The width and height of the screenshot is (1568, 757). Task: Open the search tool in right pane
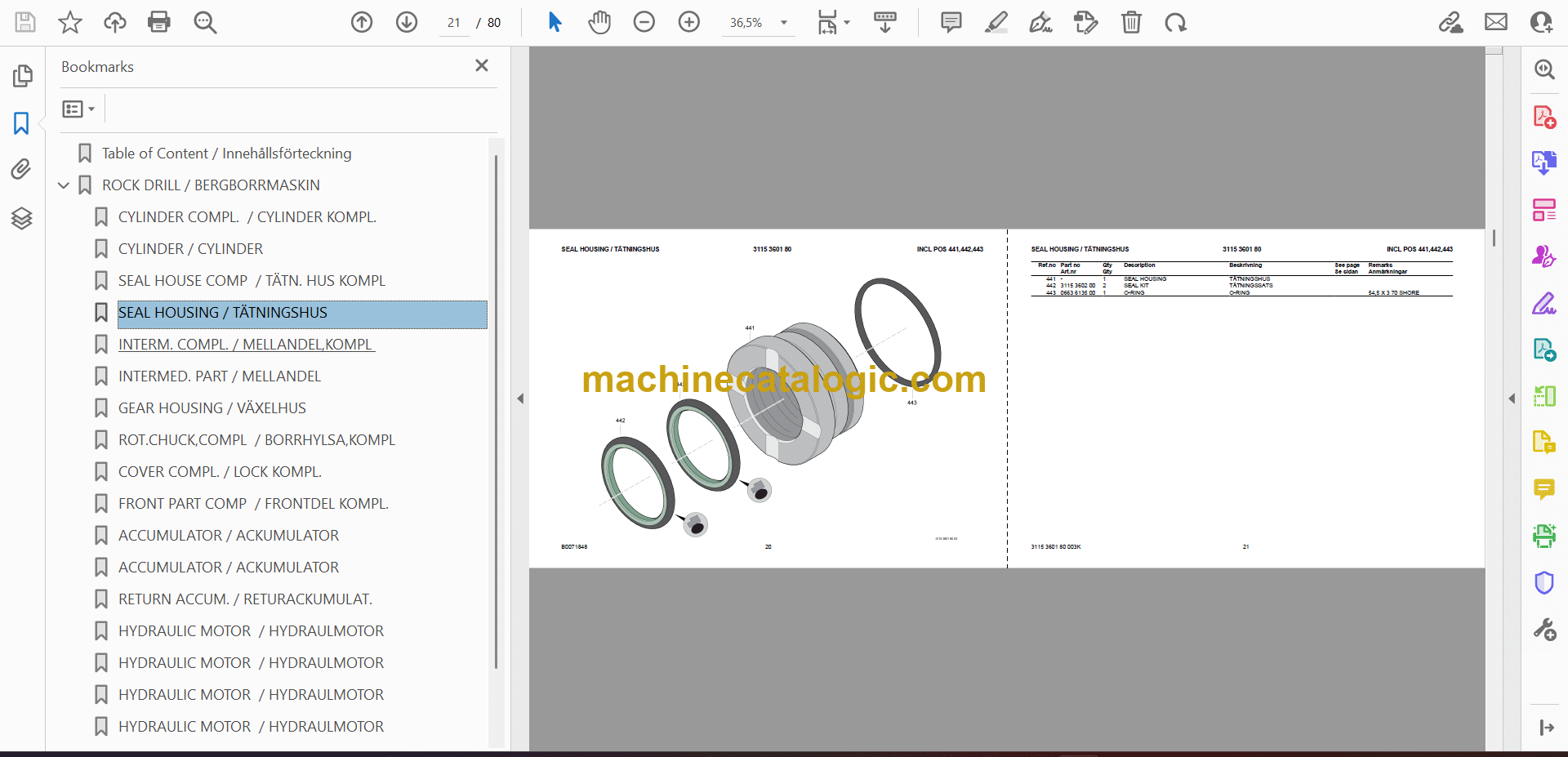pyautogui.click(x=1544, y=69)
